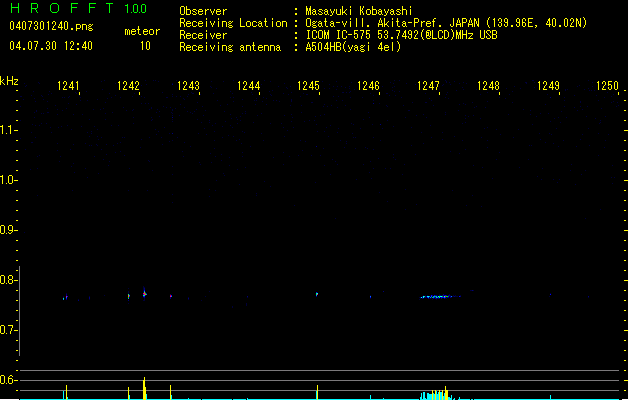Click the 1246 time axis marker
Viewport: 629px width, 400px height.
pyautogui.click(x=368, y=86)
